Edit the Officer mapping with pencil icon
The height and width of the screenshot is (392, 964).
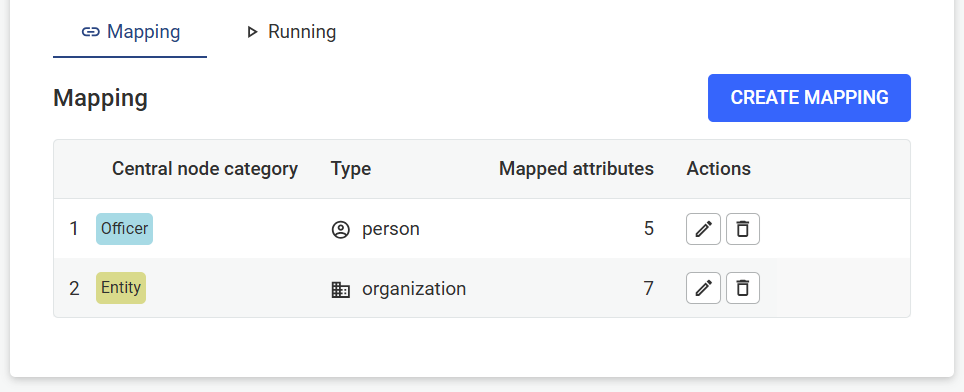tap(703, 229)
